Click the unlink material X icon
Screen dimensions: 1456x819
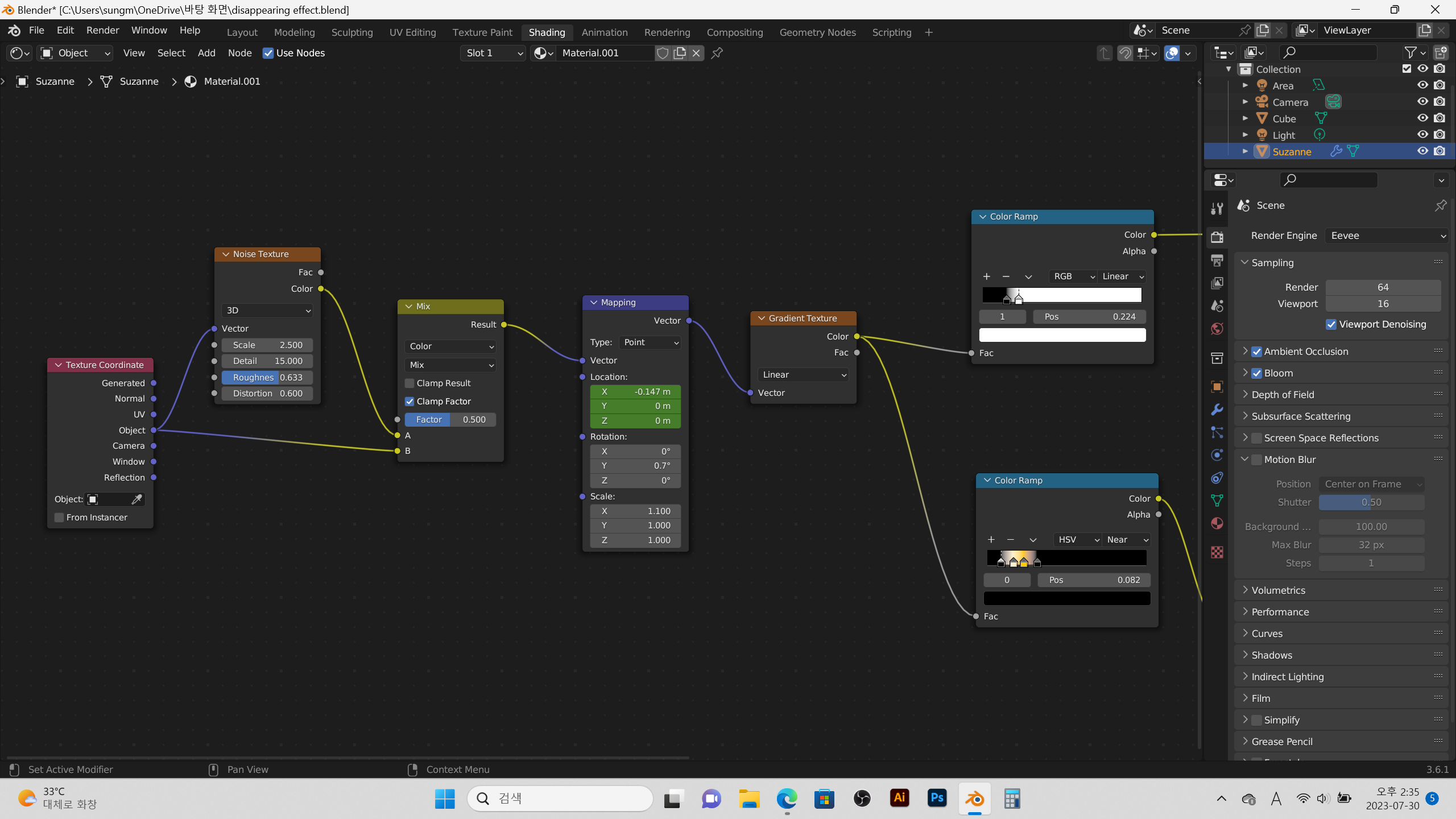(x=696, y=53)
